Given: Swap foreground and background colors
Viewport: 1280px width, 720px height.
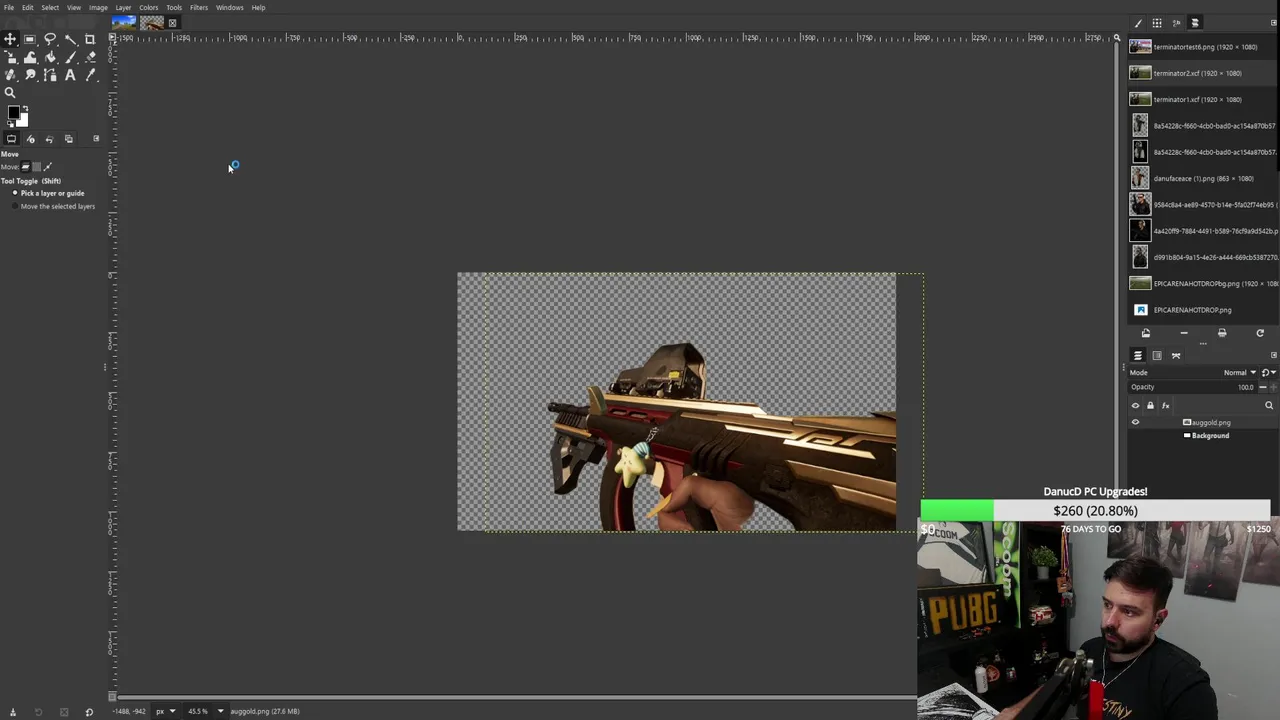Looking at the screenshot, I should coord(25,109).
